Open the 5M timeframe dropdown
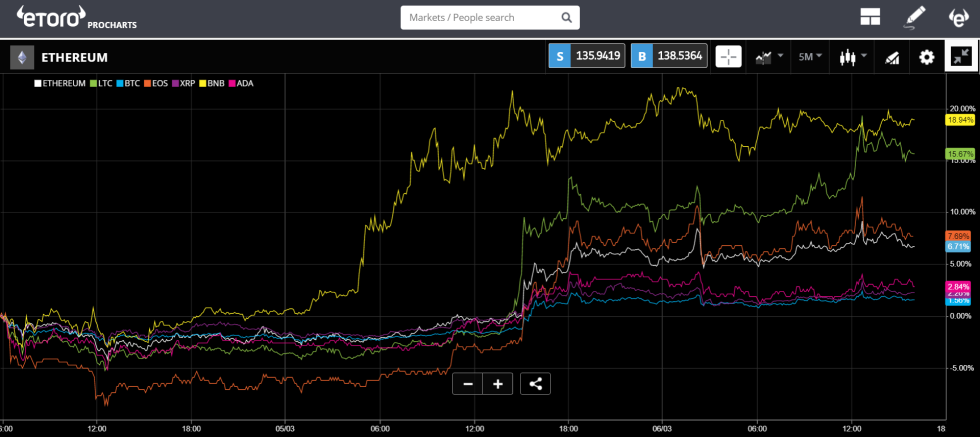This screenshot has height=437, width=980. tap(809, 57)
